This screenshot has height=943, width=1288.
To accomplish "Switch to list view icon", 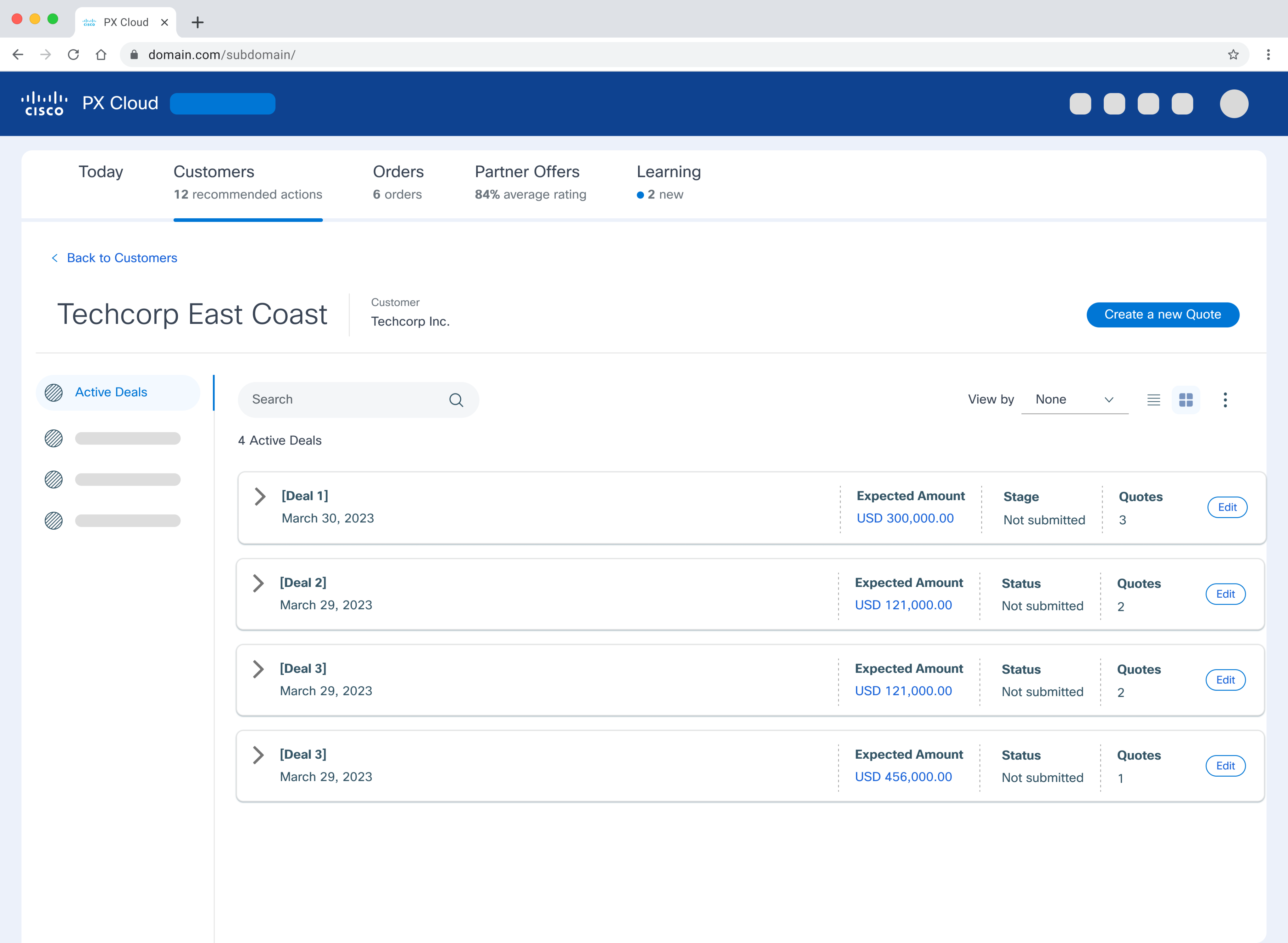I will (1153, 399).
